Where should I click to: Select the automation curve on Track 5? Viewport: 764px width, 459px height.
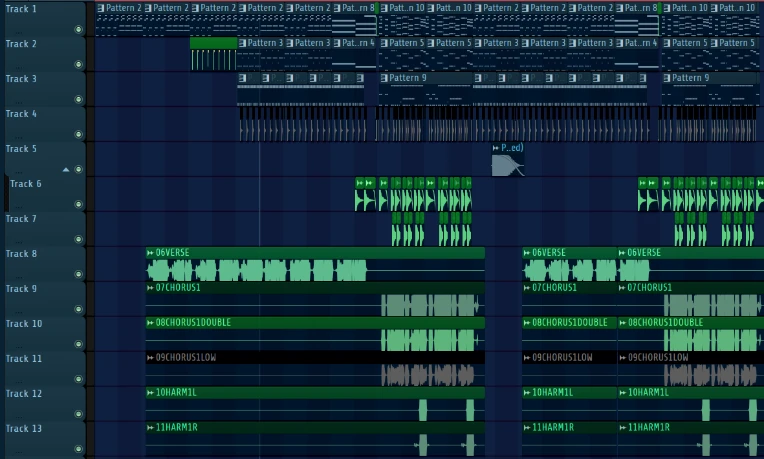[506, 166]
